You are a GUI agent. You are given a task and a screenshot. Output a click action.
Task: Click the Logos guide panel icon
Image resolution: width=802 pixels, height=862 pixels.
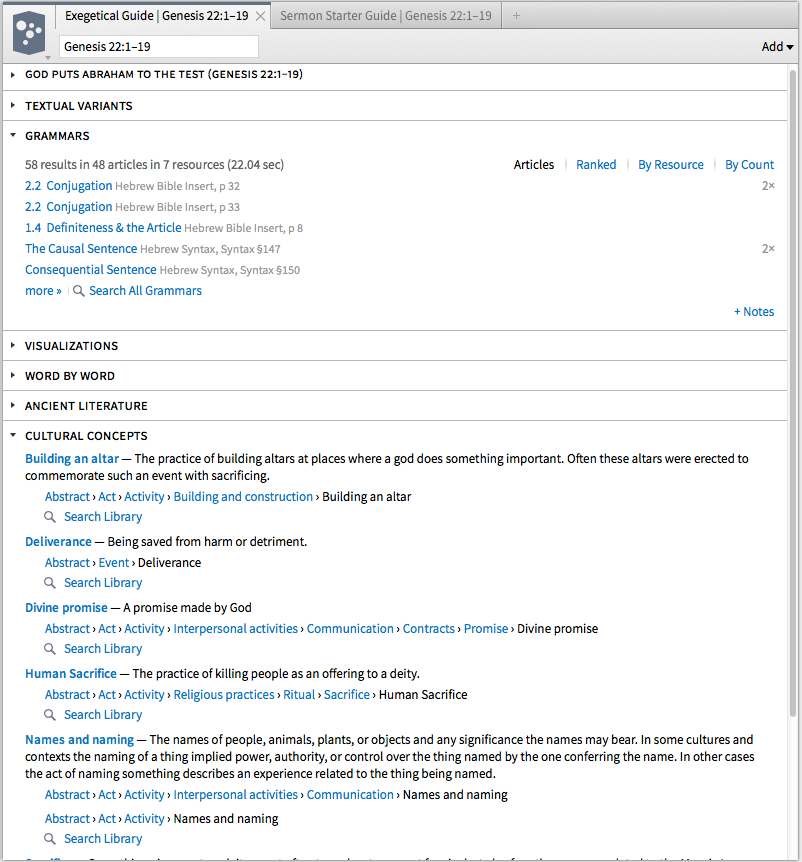(x=28, y=33)
